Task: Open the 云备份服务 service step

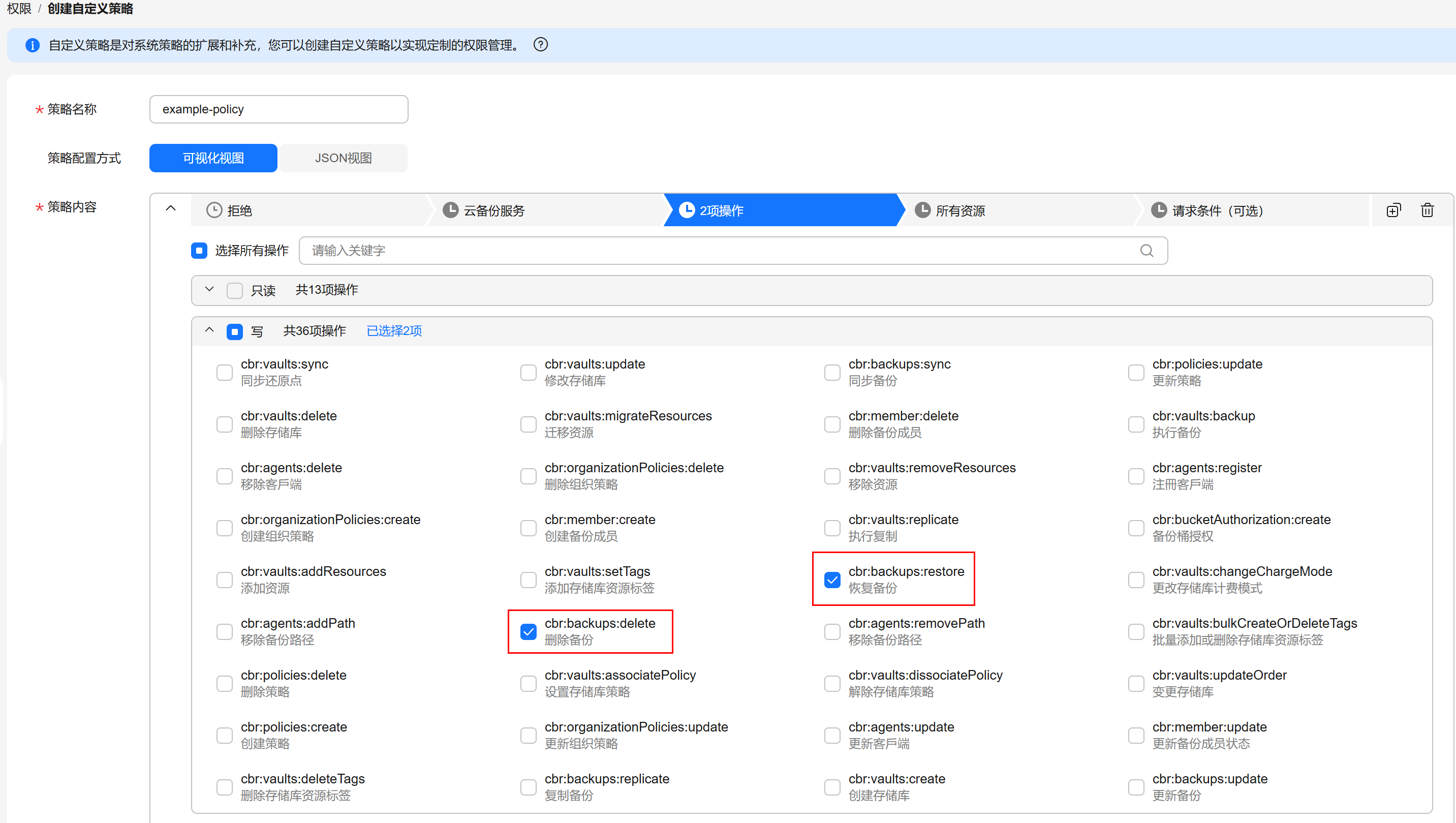Action: click(x=545, y=210)
